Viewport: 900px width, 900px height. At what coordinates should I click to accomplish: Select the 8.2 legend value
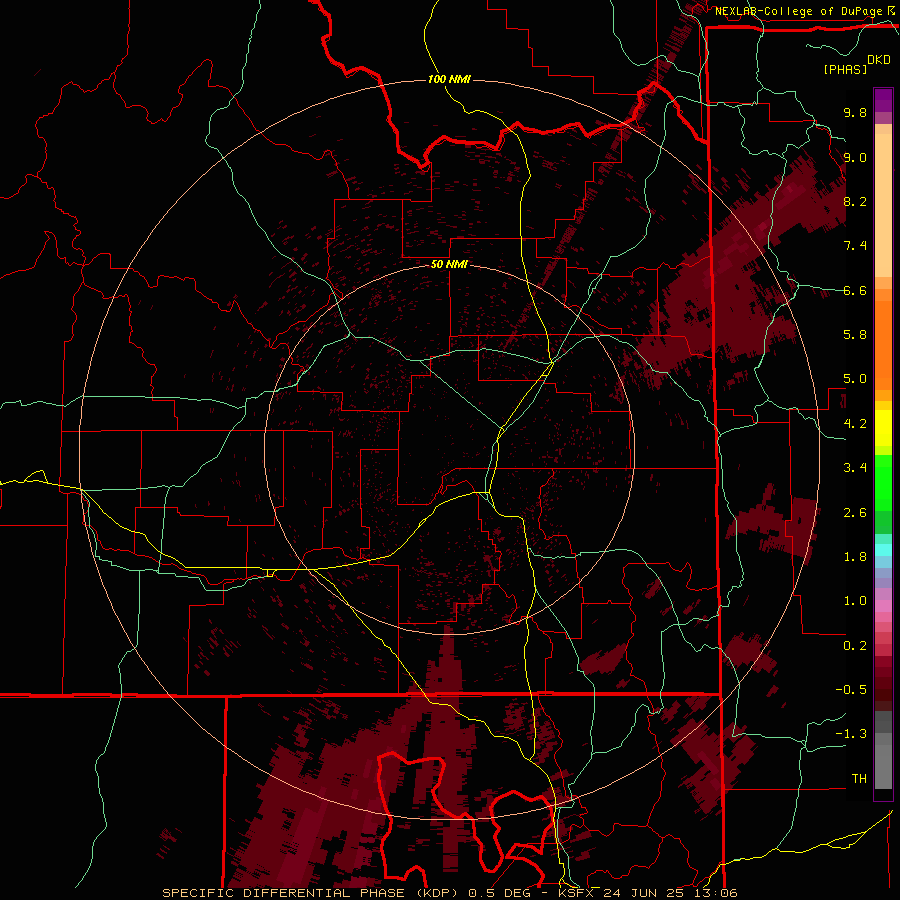click(x=855, y=201)
